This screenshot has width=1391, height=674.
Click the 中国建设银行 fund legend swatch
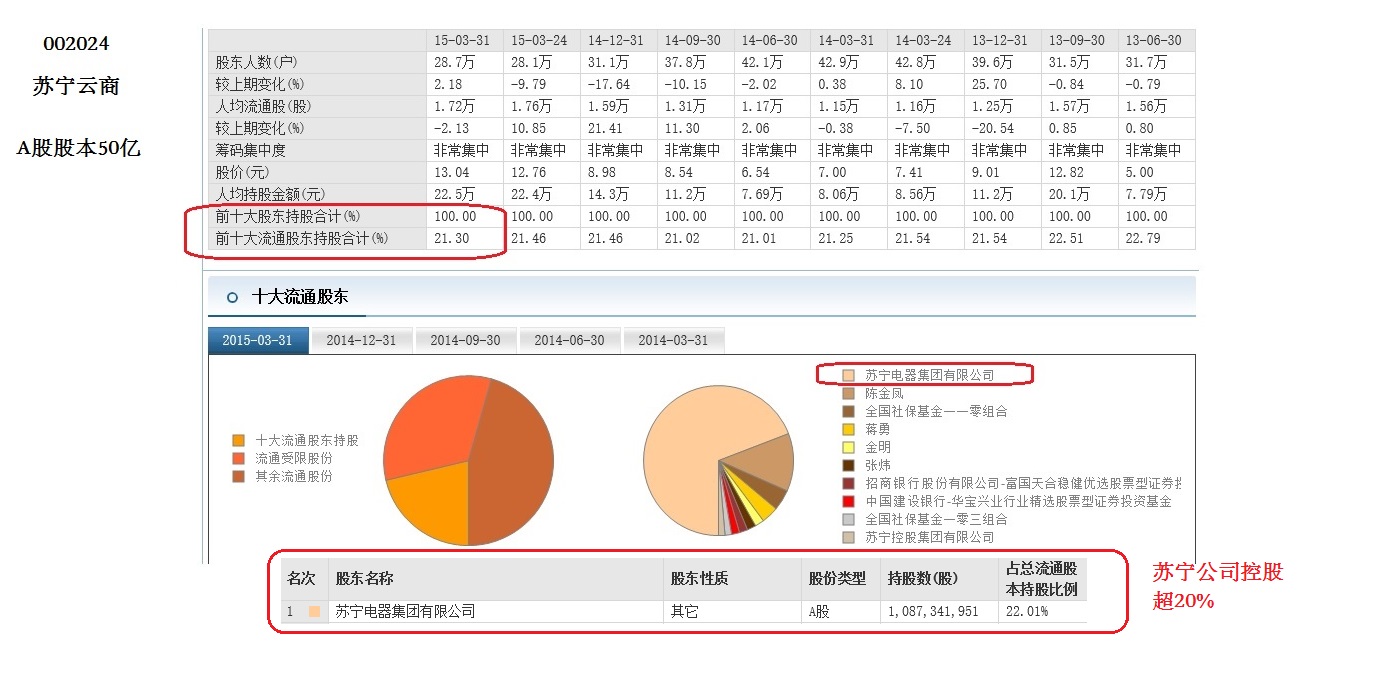point(848,501)
